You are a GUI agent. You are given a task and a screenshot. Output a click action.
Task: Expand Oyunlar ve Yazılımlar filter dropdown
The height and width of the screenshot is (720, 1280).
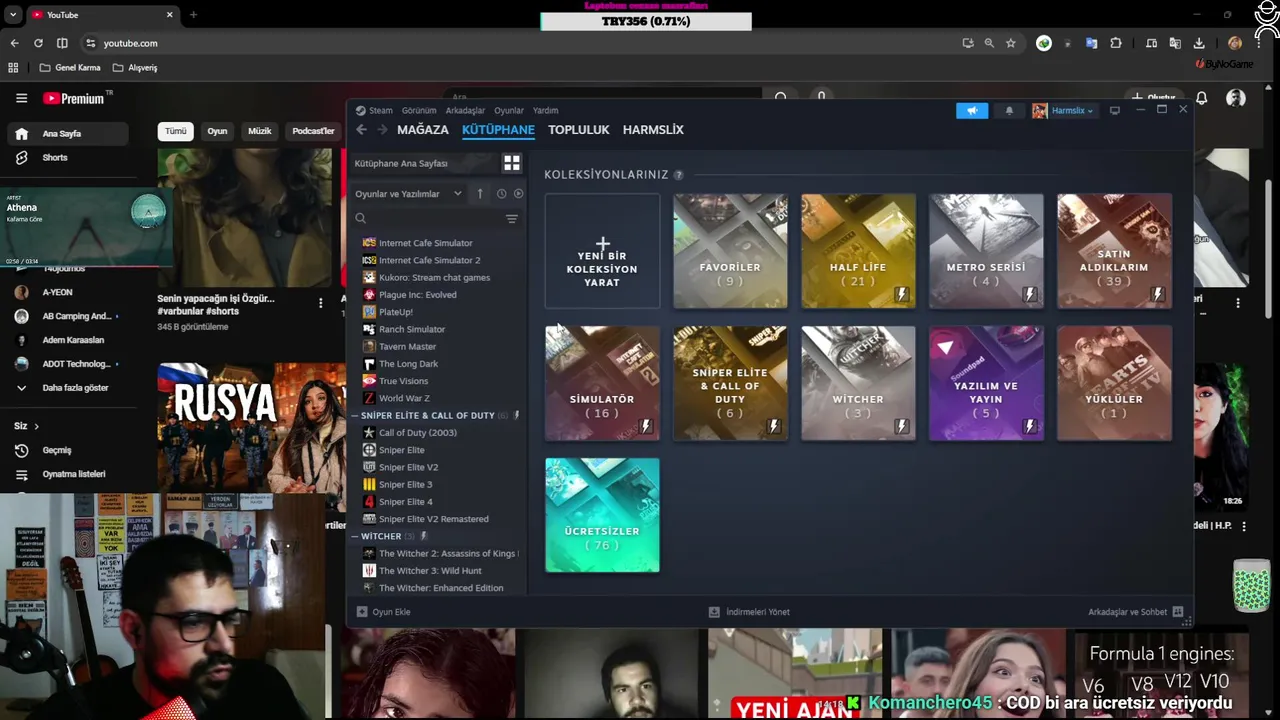(x=408, y=194)
